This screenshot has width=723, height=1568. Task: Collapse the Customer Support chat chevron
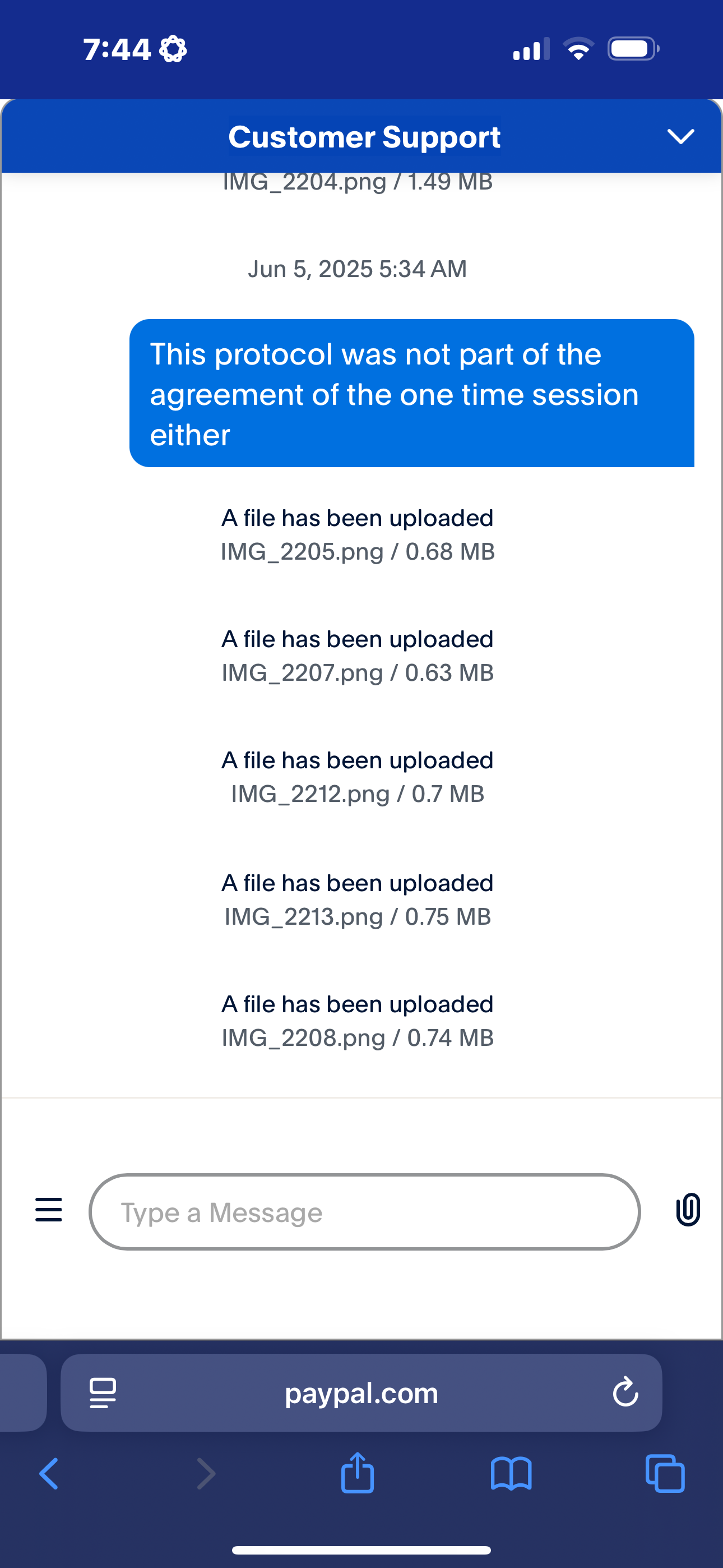(x=680, y=136)
